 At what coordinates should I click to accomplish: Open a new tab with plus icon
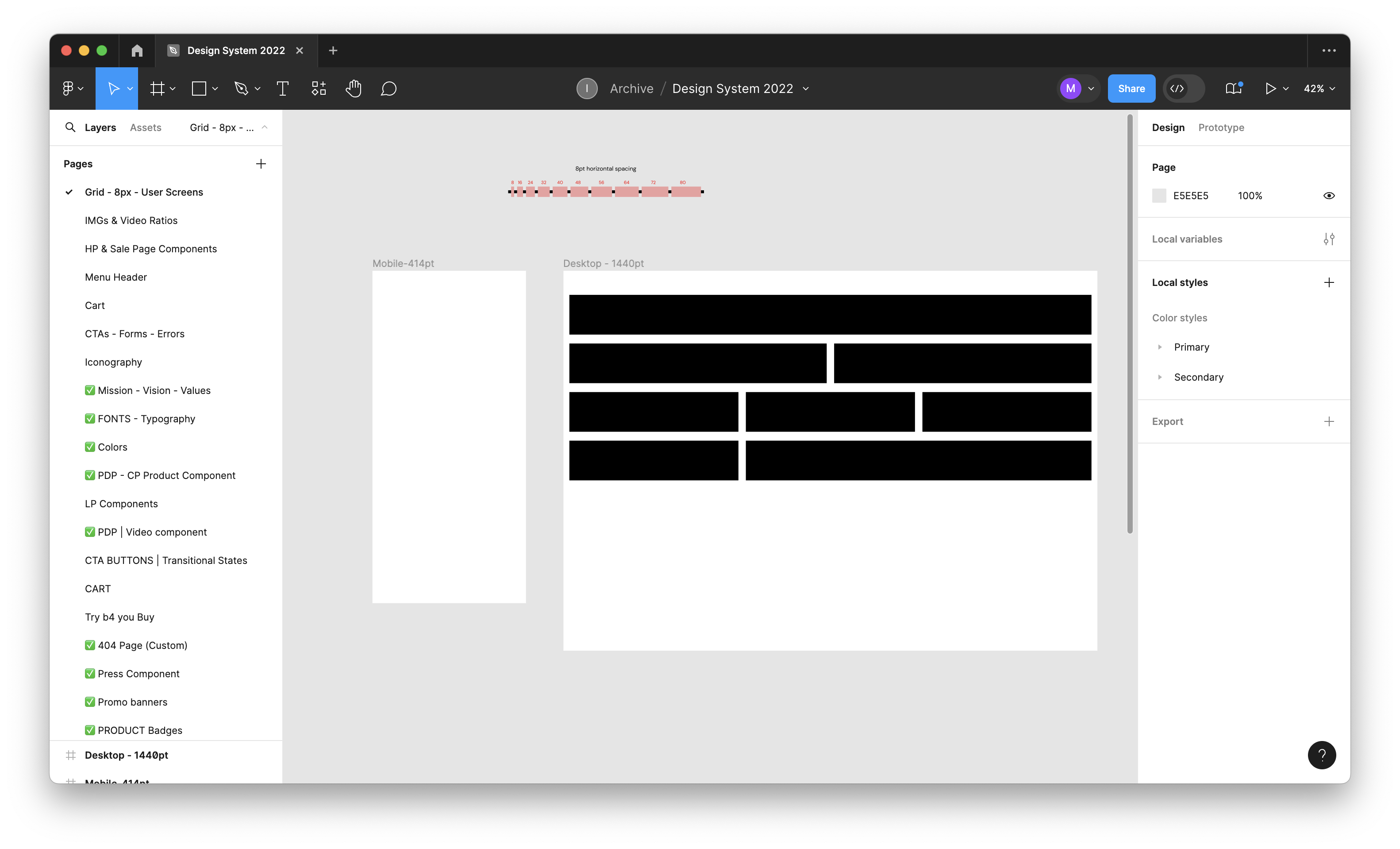pyautogui.click(x=333, y=50)
